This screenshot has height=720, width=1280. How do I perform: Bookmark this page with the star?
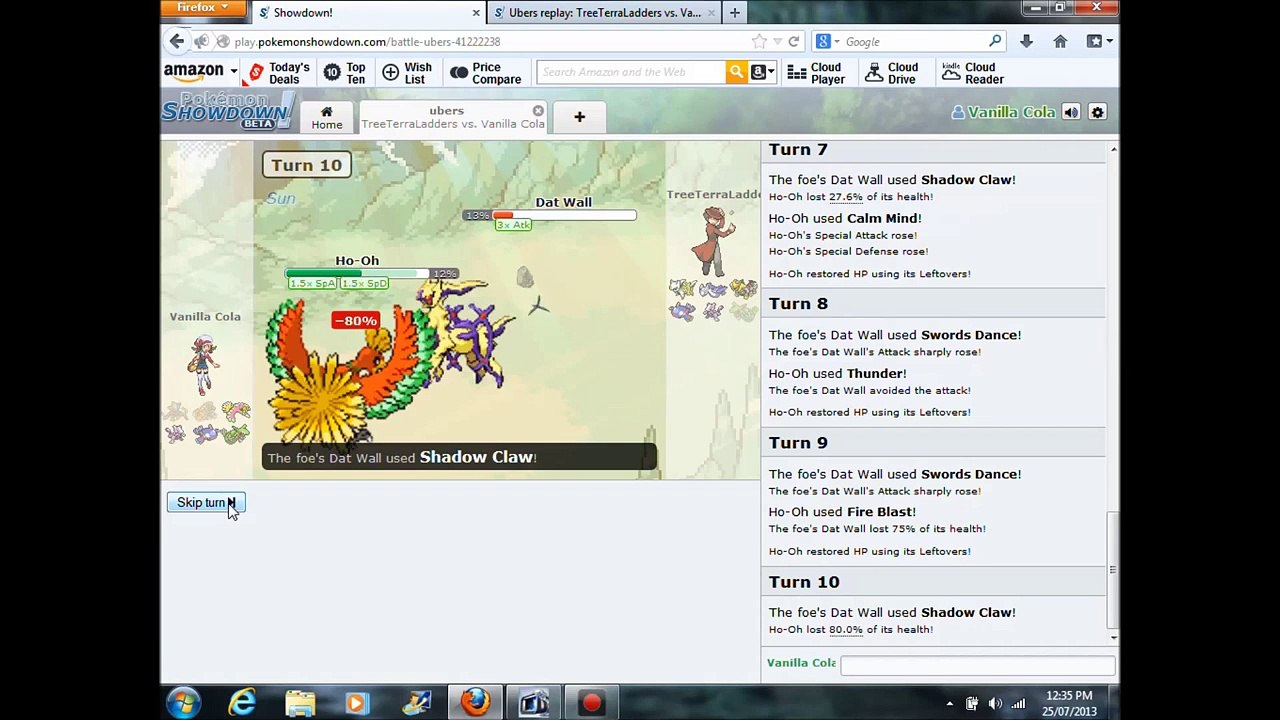760,42
